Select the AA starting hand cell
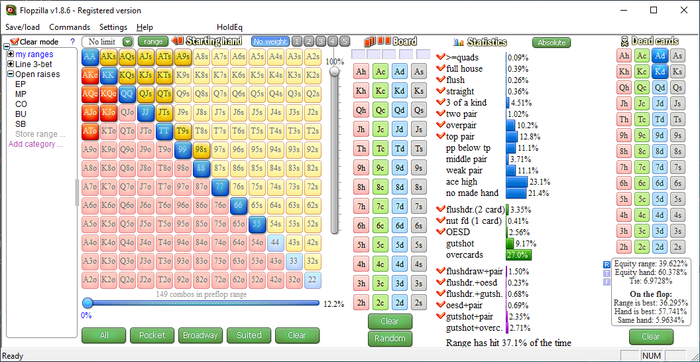 point(90,57)
